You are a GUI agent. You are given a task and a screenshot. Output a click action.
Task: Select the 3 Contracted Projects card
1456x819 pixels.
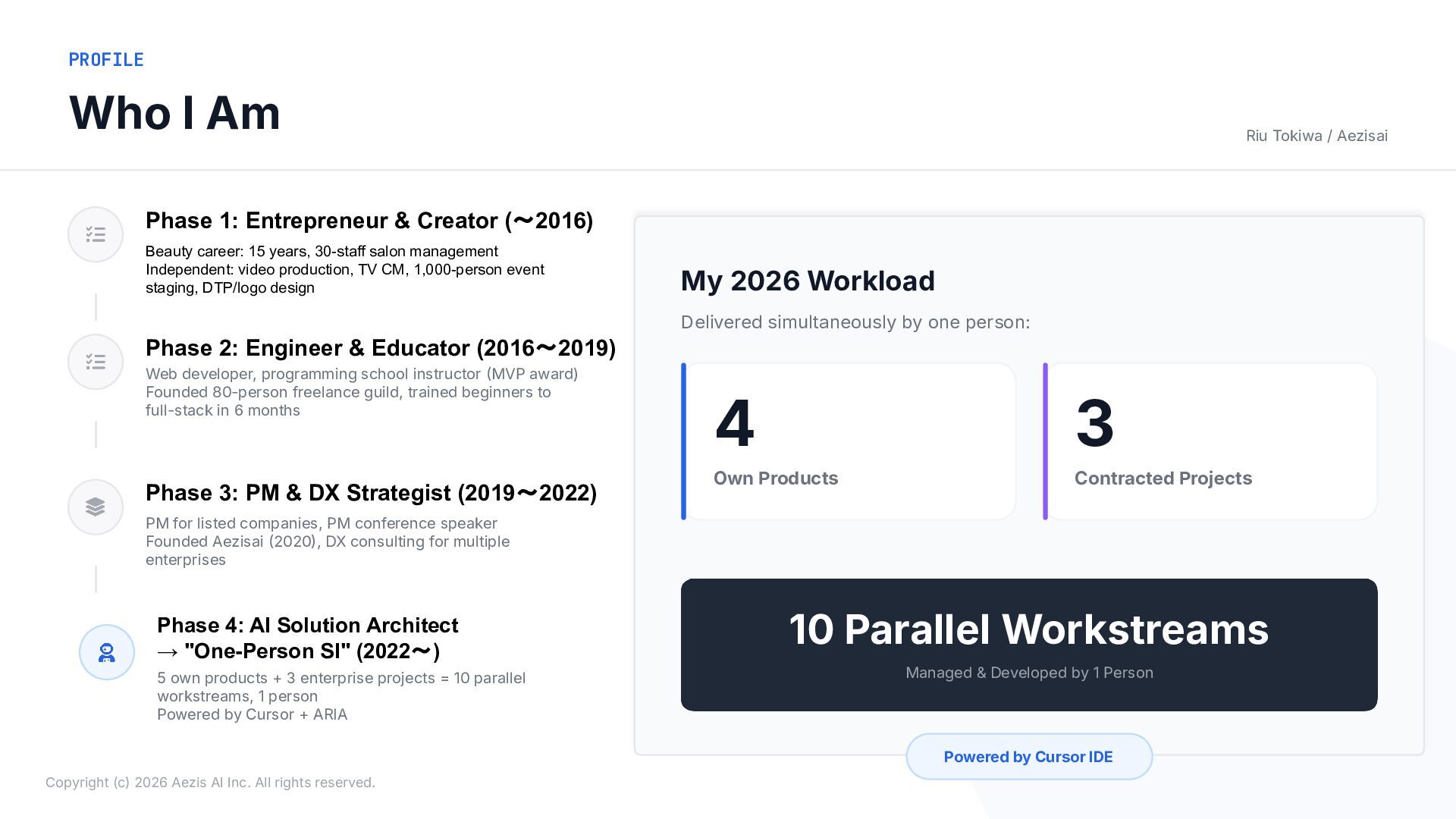tap(1210, 441)
